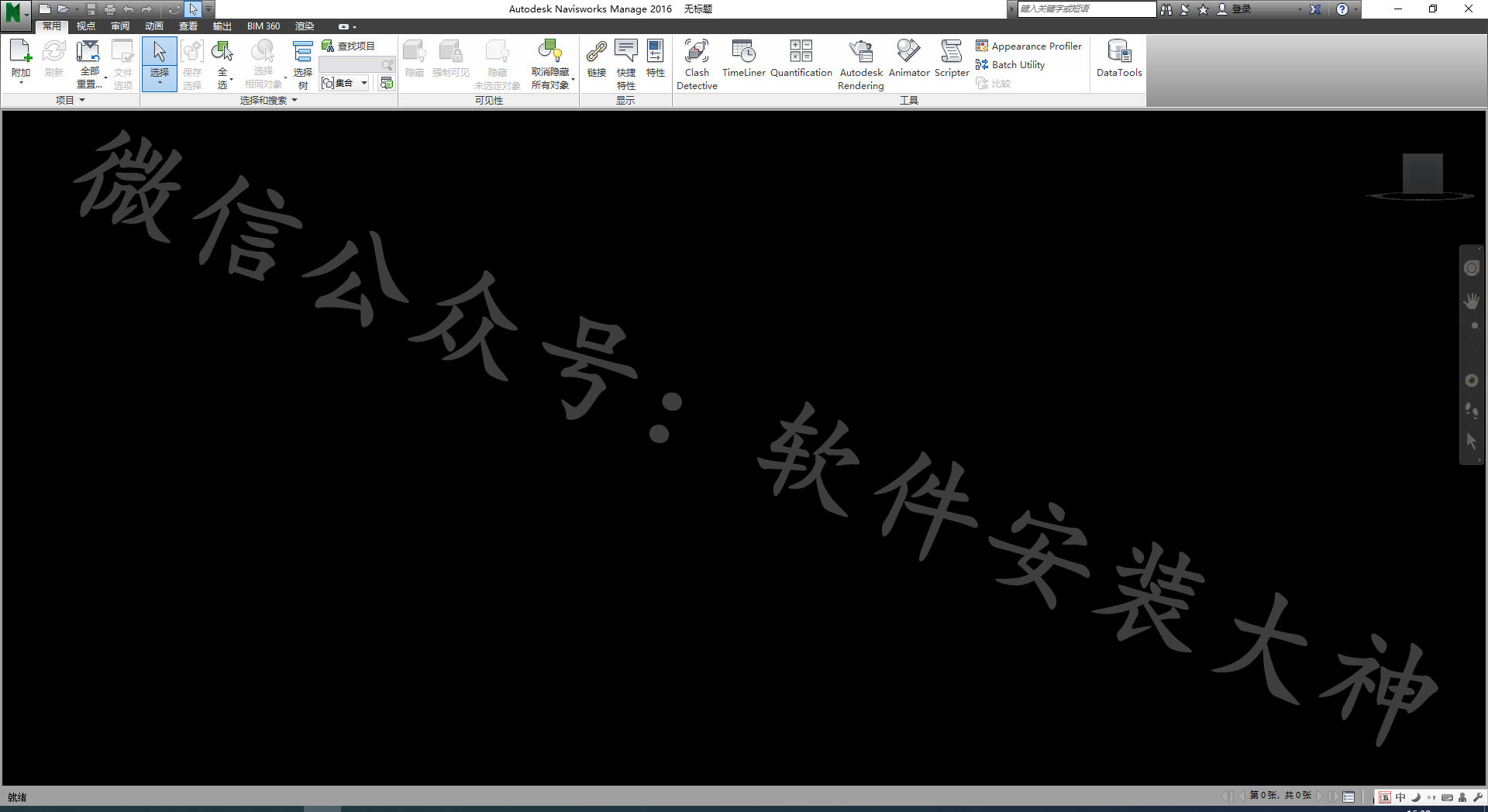Open the 常用 ribbon tab
Viewport: 1488px width, 812px height.
point(51,26)
